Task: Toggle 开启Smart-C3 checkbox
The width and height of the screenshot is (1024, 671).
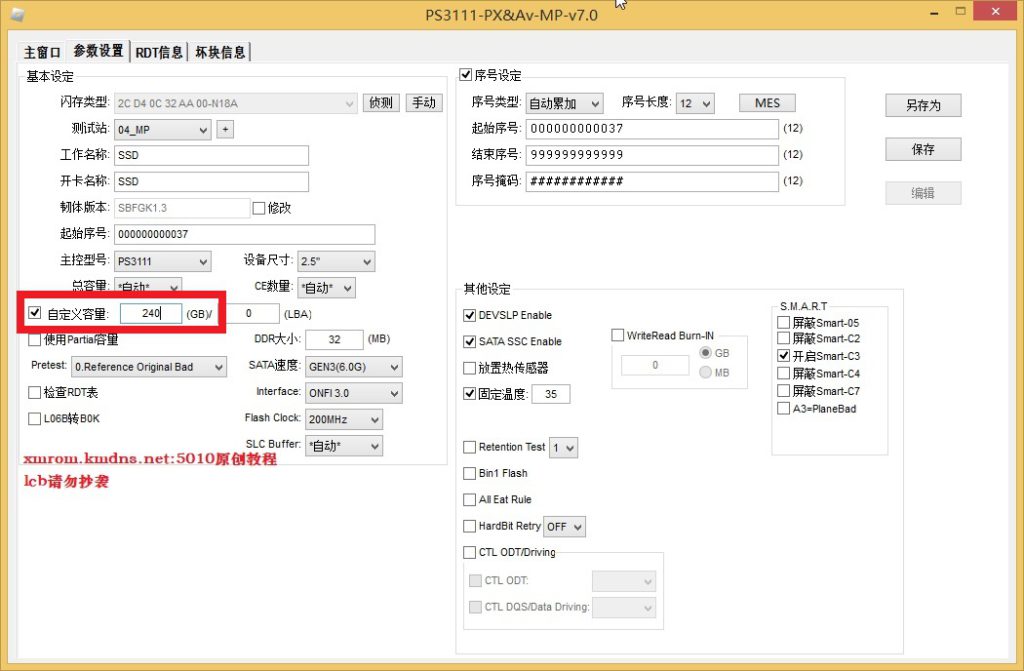Action: (784, 356)
